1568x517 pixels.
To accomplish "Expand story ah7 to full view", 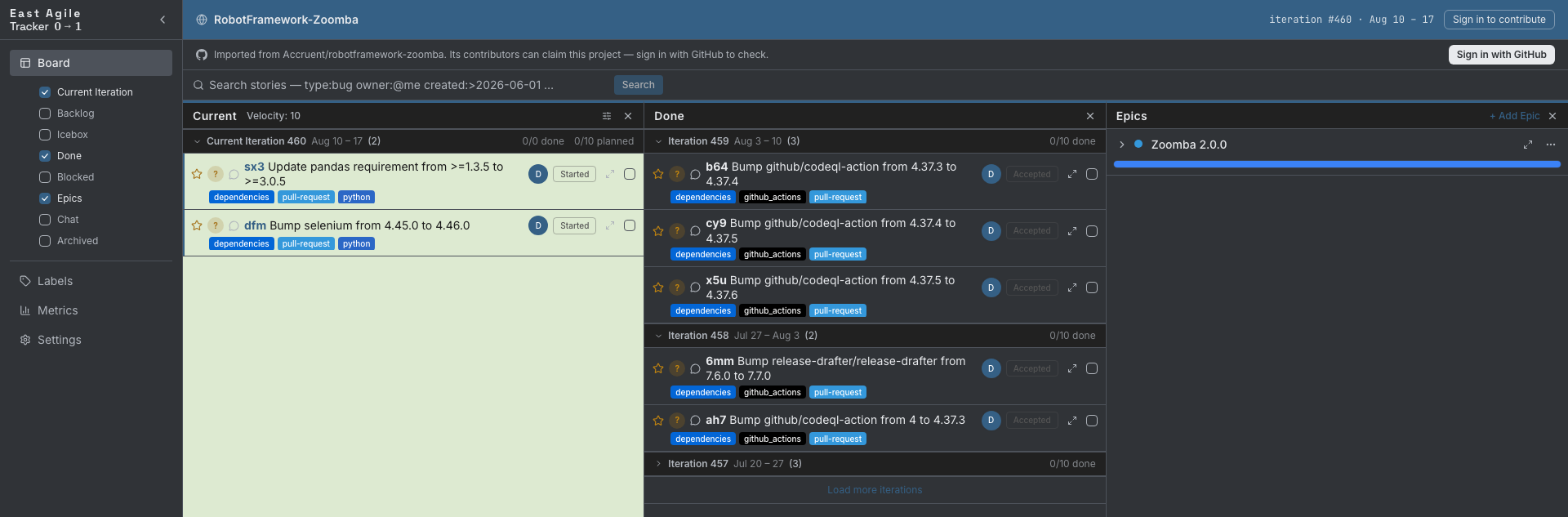I will click(1072, 420).
